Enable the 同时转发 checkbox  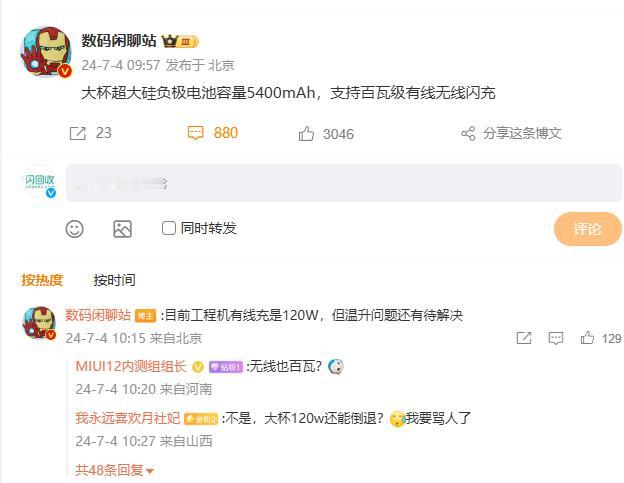point(169,228)
